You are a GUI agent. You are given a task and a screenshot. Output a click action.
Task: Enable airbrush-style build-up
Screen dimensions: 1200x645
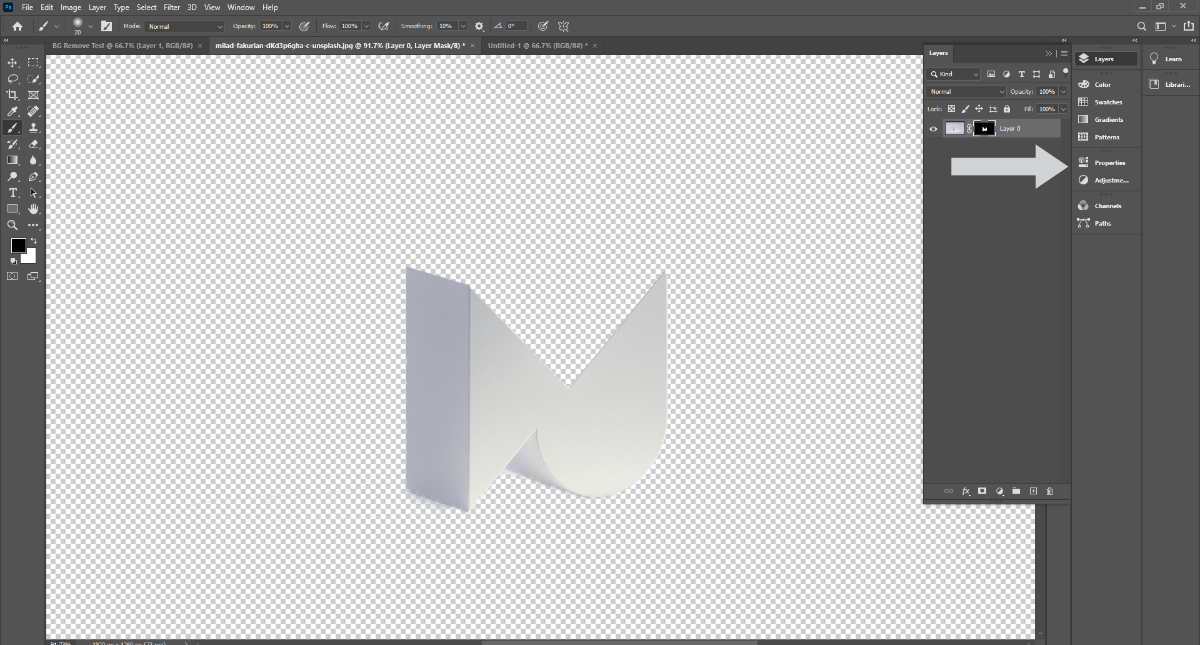[384, 26]
